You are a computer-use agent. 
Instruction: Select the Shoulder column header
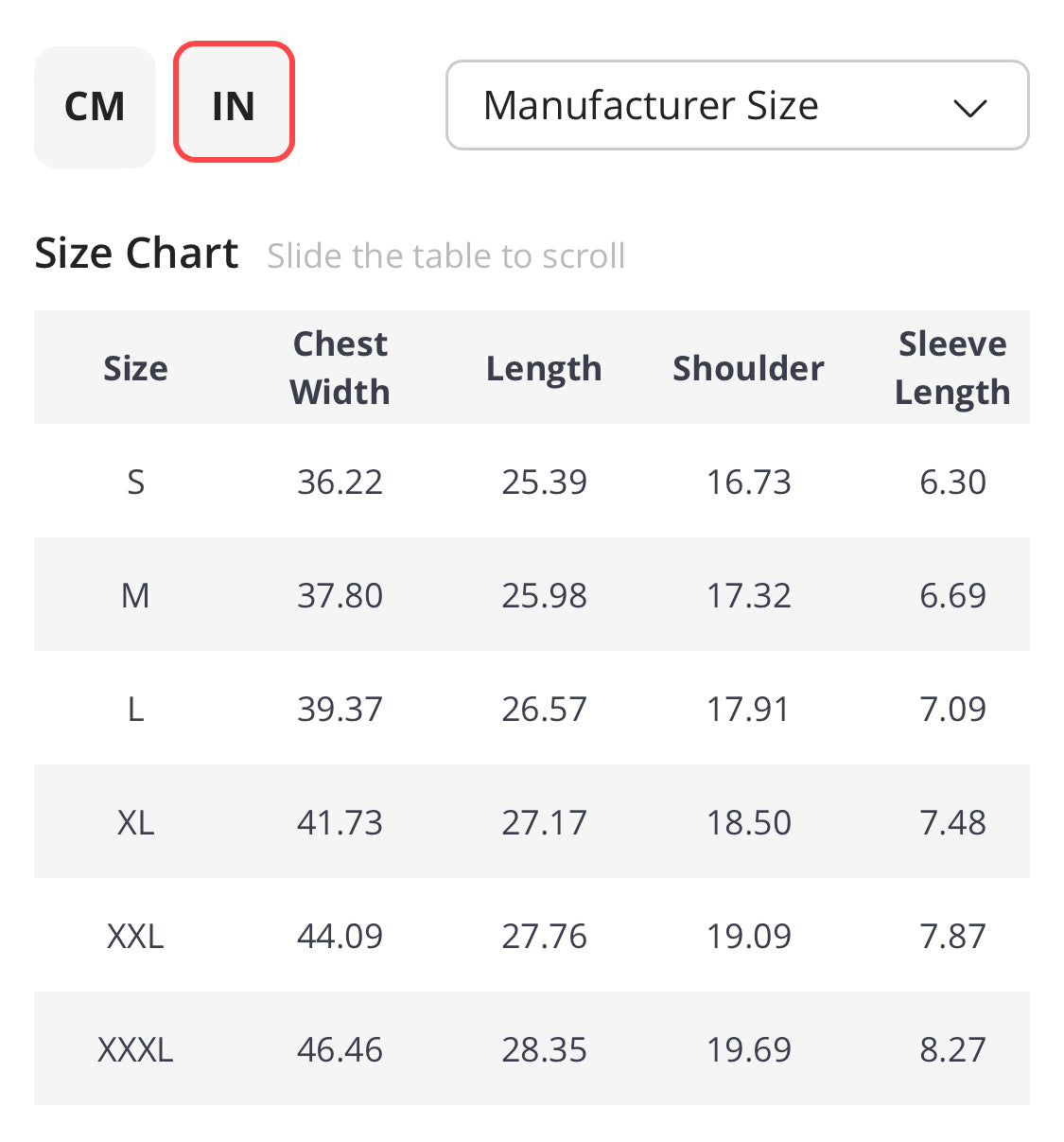coord(748,368)
